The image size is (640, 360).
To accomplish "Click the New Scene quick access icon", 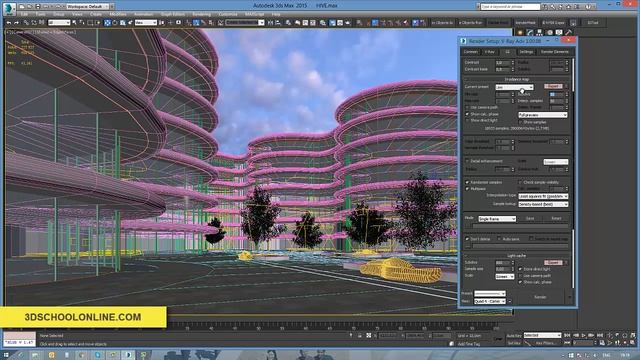I will tap(22, 7).
